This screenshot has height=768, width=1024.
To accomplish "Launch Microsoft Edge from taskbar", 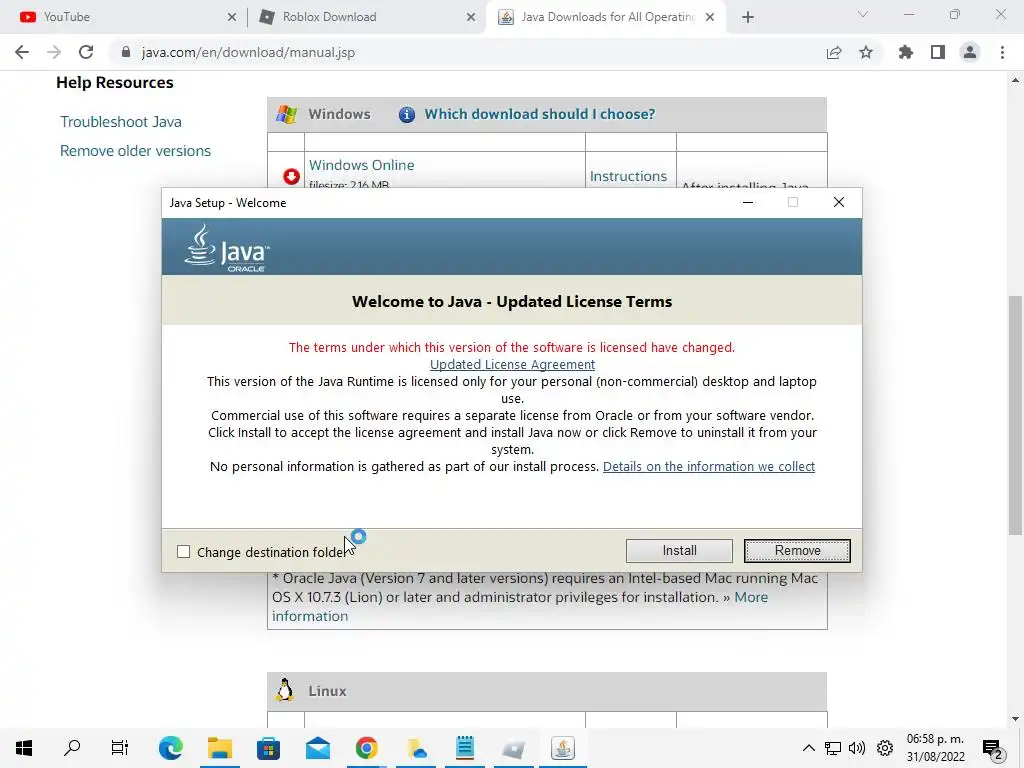I will (x=171, y=748).
